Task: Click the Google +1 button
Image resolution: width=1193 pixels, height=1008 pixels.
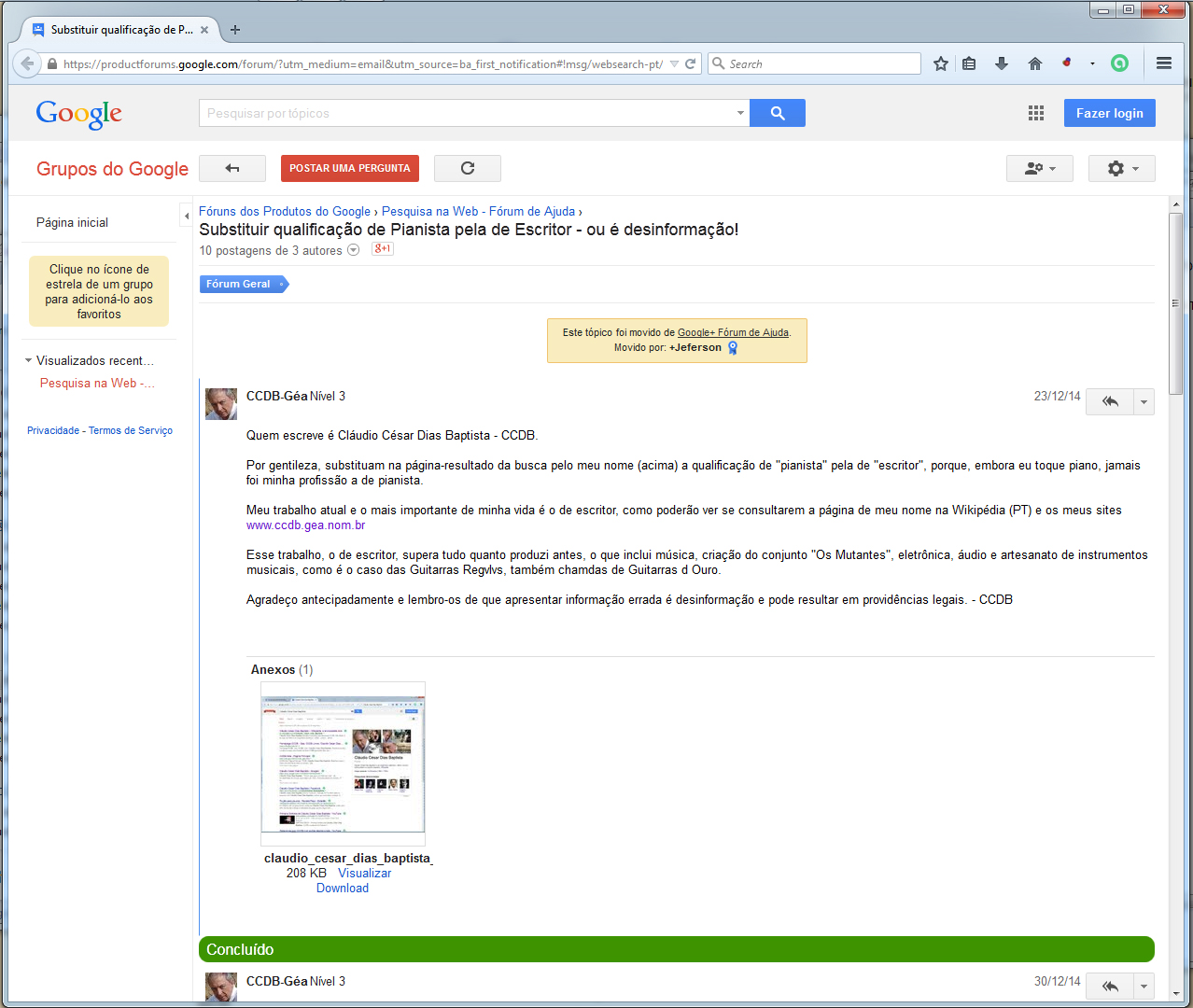Action: [383, 249]
